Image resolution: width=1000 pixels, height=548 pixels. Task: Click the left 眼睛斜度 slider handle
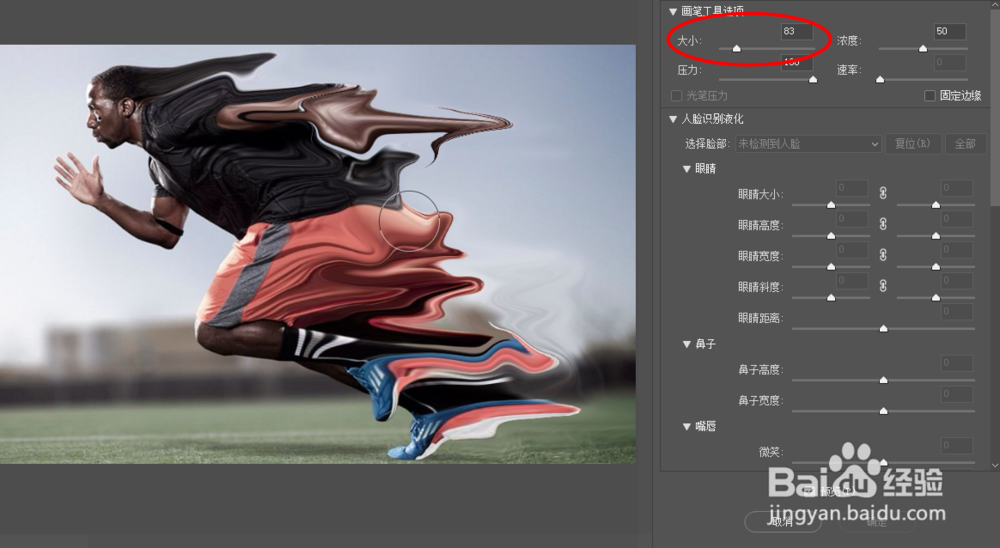pos(831,298)
